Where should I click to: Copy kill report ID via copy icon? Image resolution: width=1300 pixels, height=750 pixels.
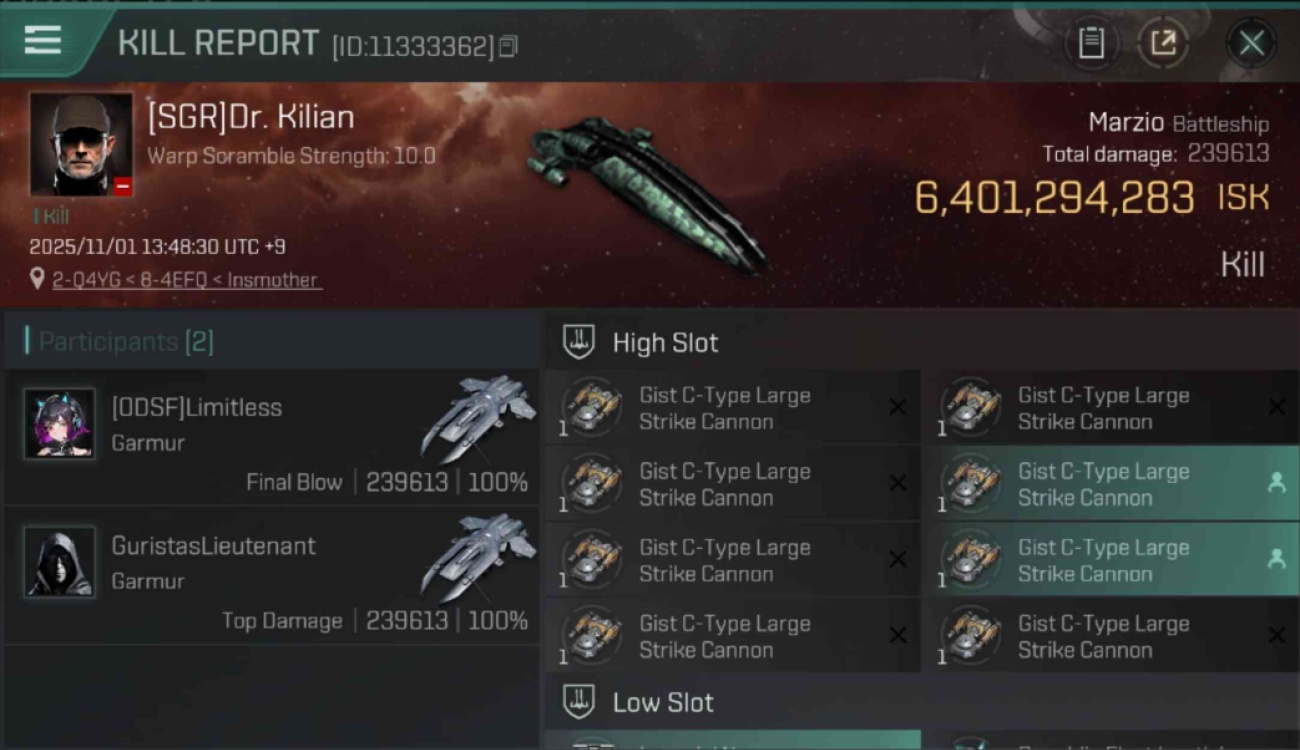pos(508,46)
